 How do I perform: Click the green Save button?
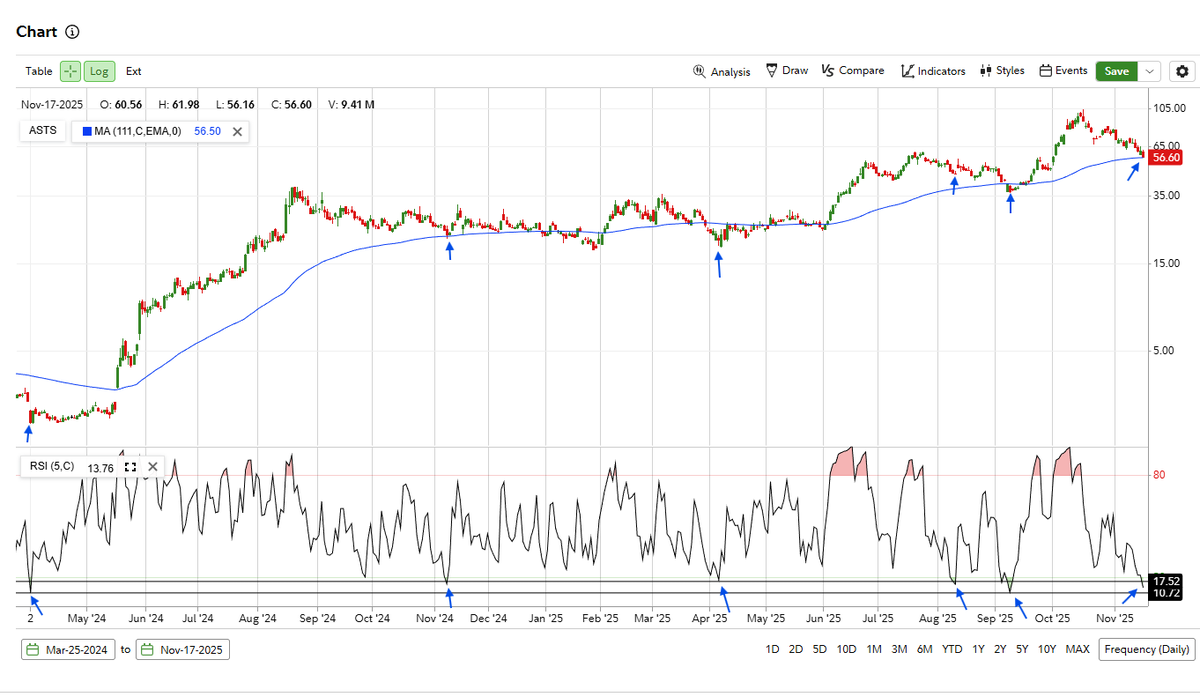coord(1116,71)
